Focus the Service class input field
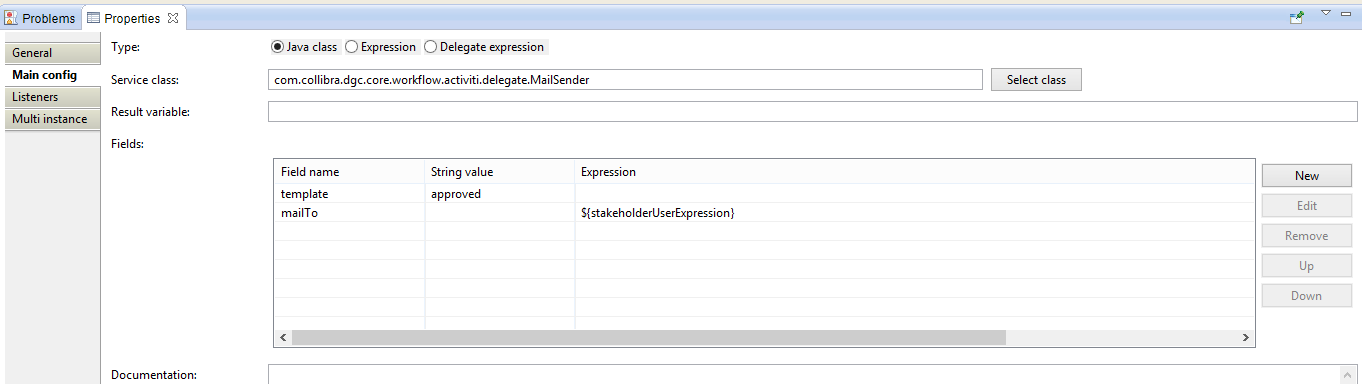The image size is (1362, 384). 625,80
